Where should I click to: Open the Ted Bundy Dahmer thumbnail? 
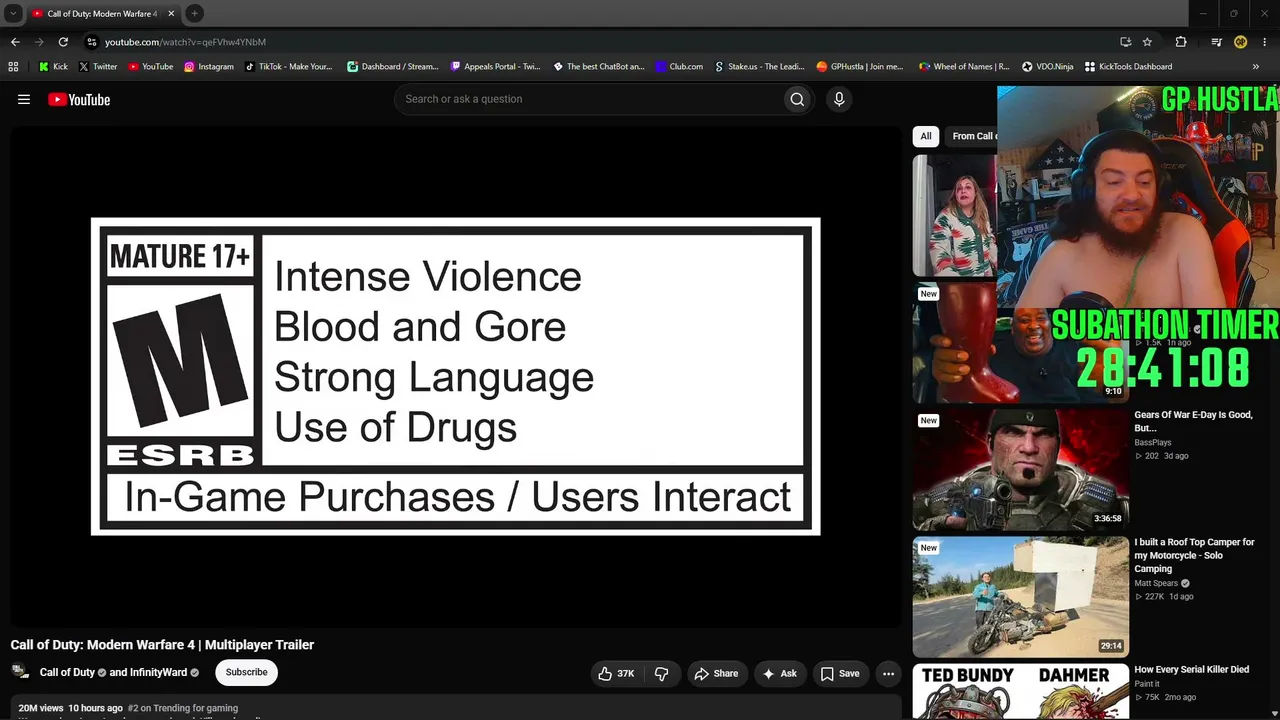click(1020, 692)
